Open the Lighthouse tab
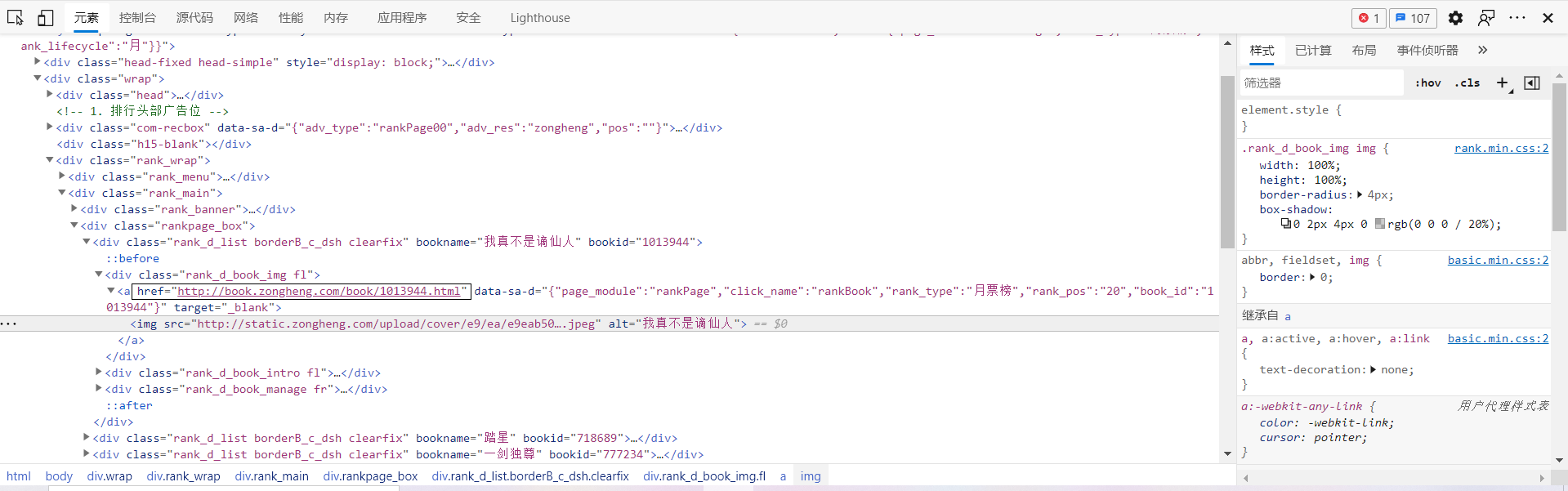 click(540, 18)
